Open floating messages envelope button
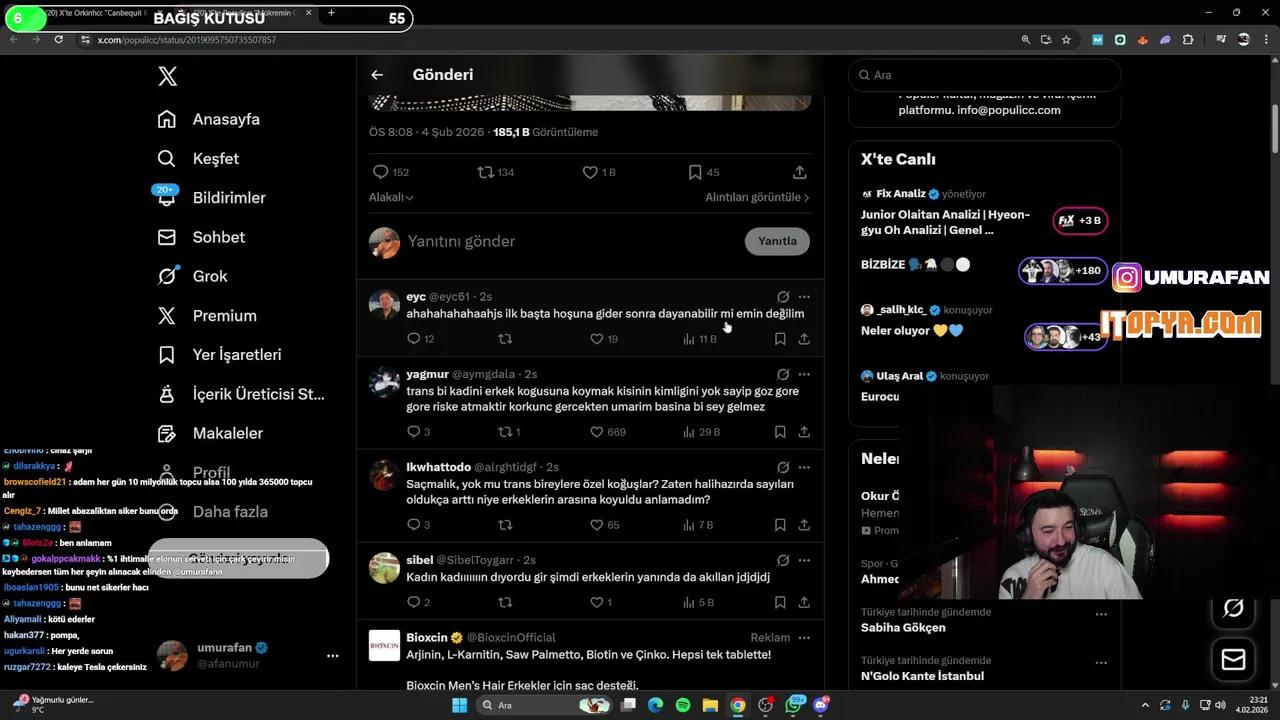This screenshot has height=720, width=1280. tap(1233, 659)
